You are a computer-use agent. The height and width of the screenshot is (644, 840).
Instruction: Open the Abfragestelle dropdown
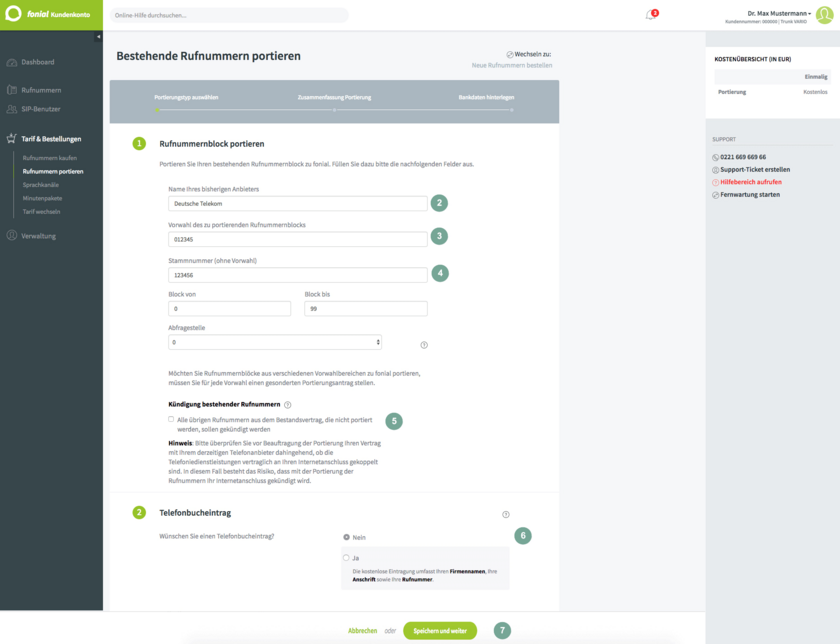(x=275, y=342)
